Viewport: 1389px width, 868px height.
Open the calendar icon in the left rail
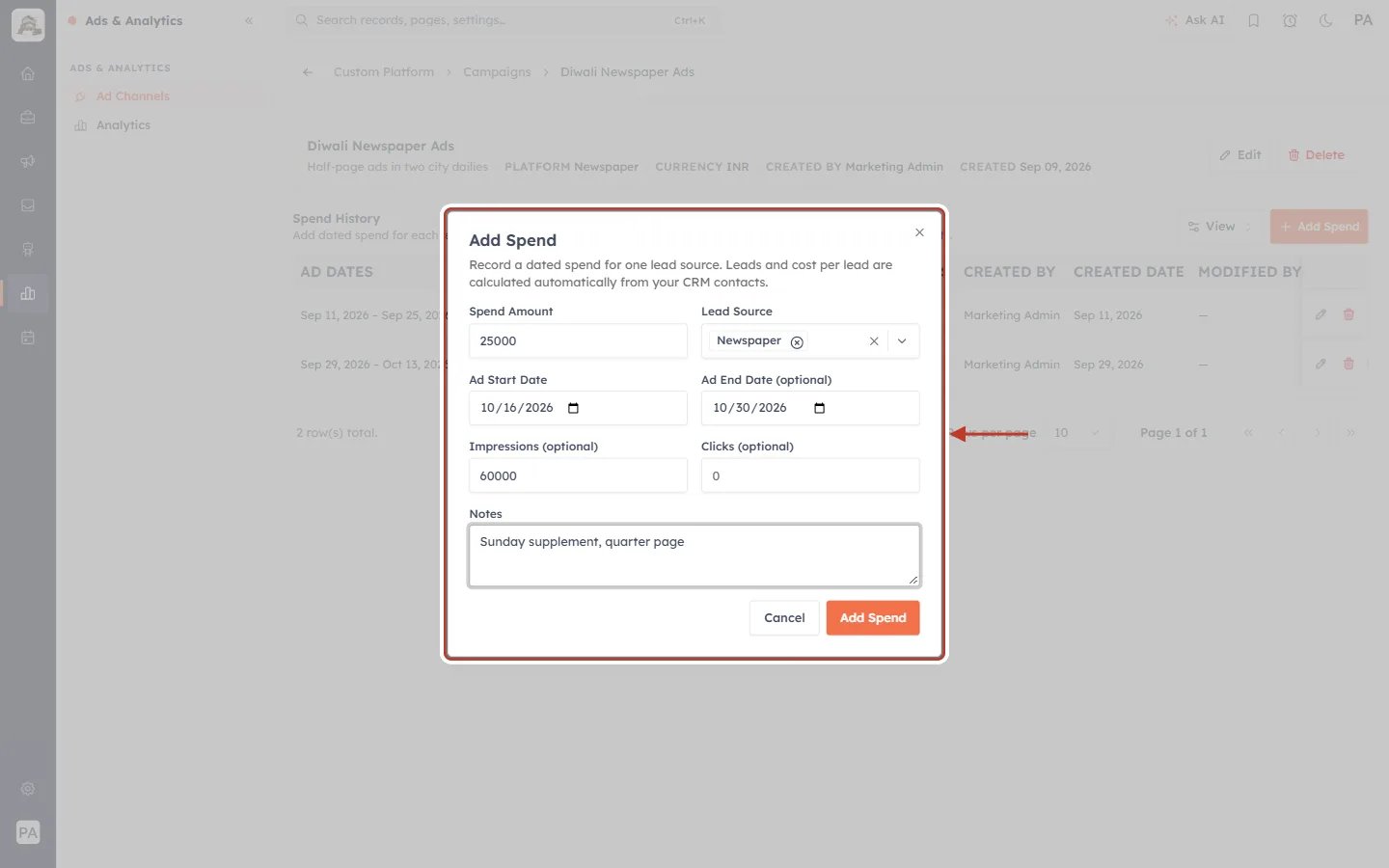[28, 338]
